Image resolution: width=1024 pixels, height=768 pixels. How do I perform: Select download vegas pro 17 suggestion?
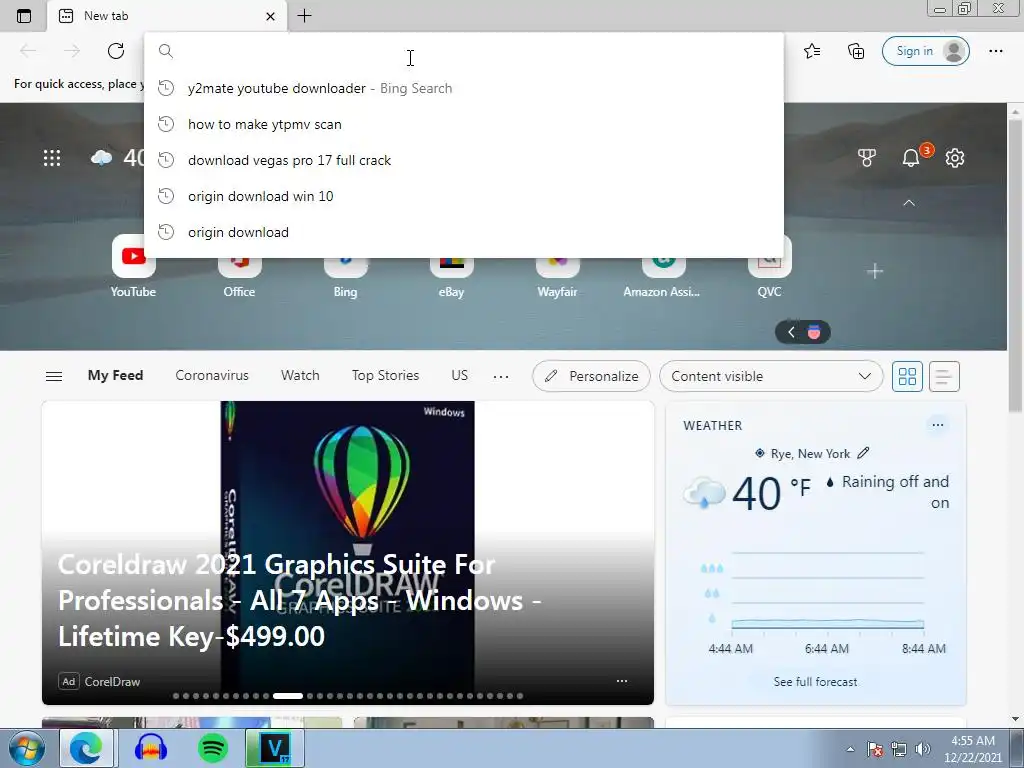(464, 160)
